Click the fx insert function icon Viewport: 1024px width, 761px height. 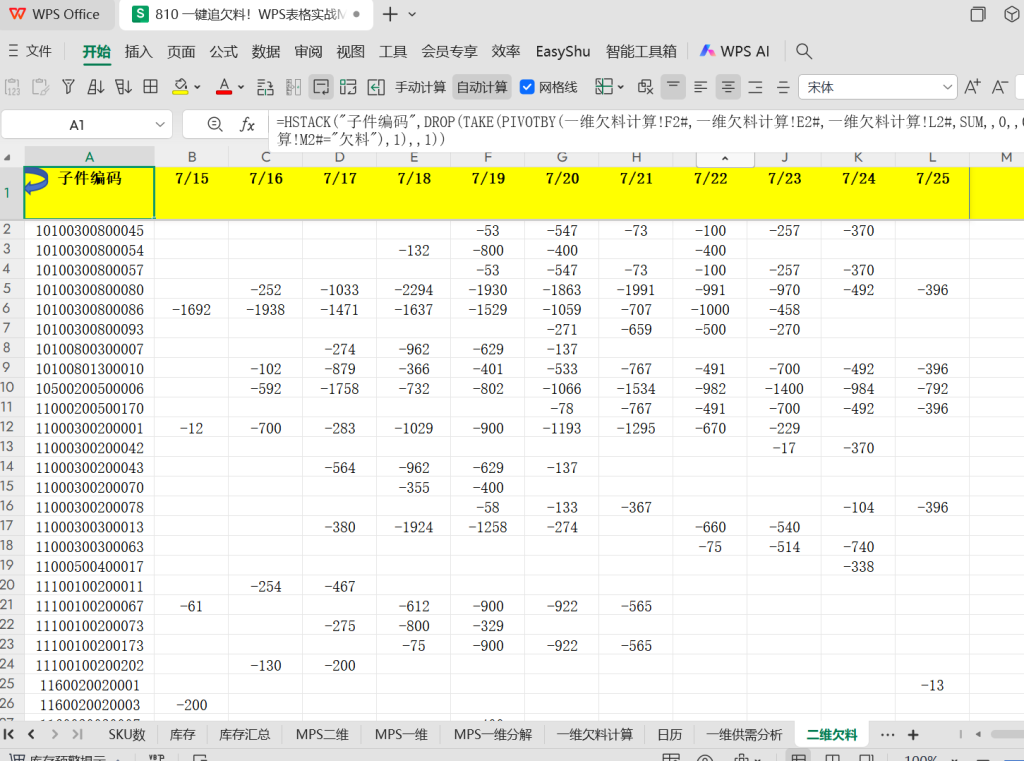[247, 124]
